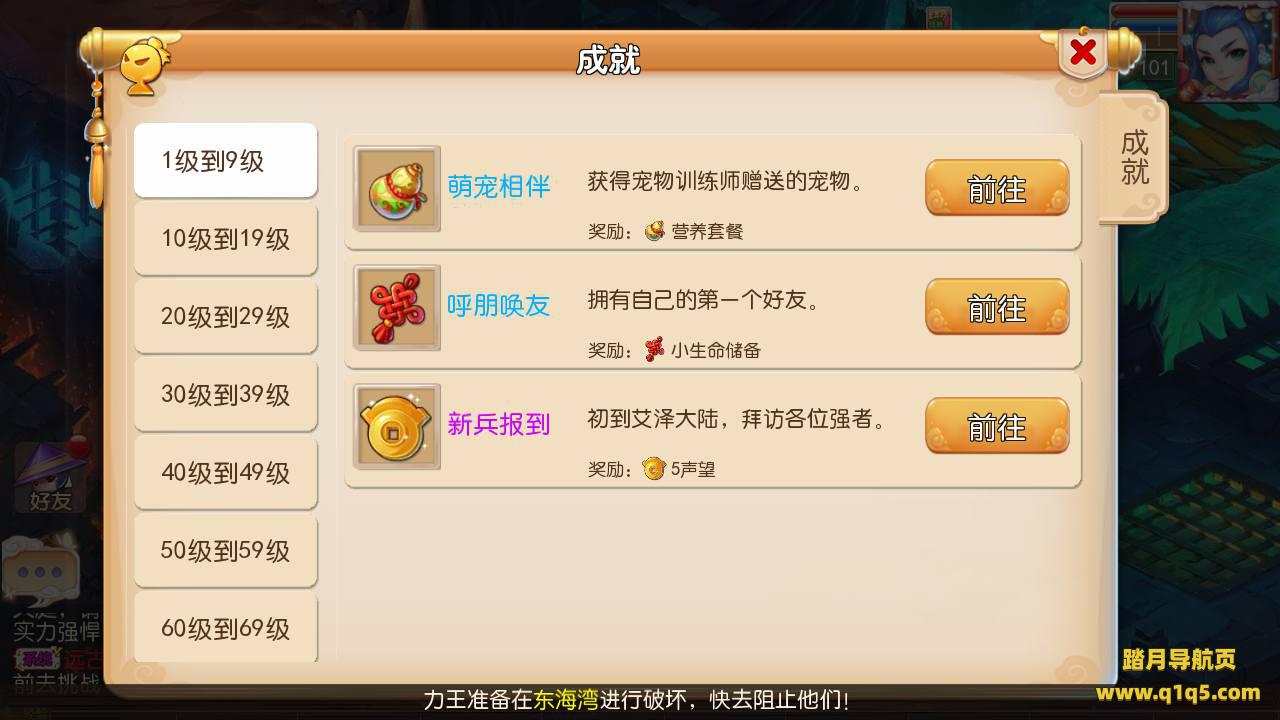Show the 40级到49级 achievements
Viewport: 1280px width, 720px height.
pyautogui.click(x=226, y=472)
